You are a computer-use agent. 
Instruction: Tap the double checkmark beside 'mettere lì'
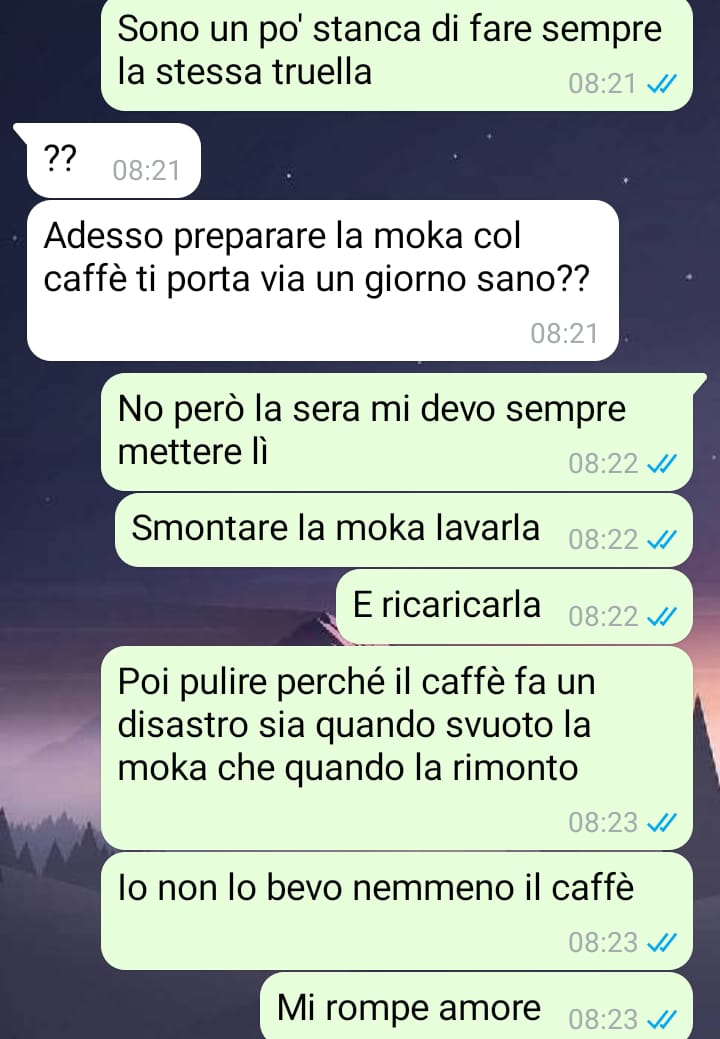click(661, 464)
